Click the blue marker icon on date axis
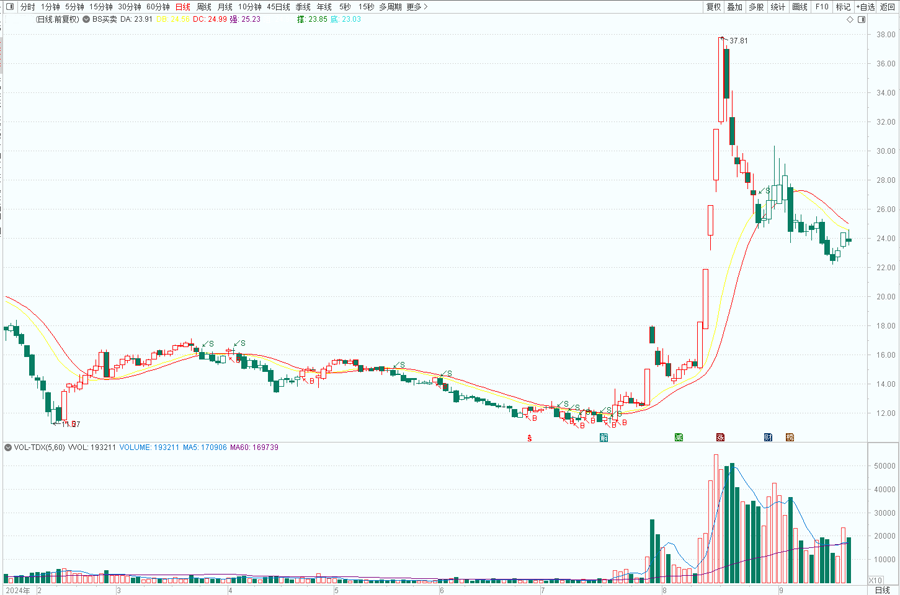This screenshot has height=595, width=900. click(768, 437)
